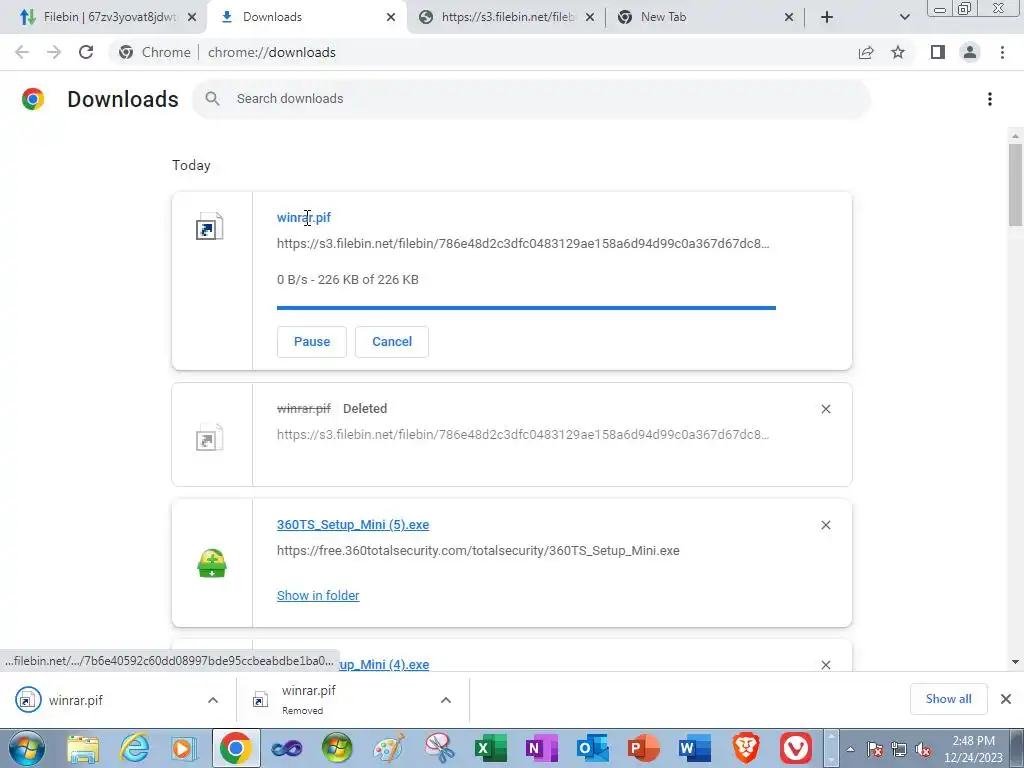Expand options for removed winrar.pif in shelf

(x=446, y=700)
